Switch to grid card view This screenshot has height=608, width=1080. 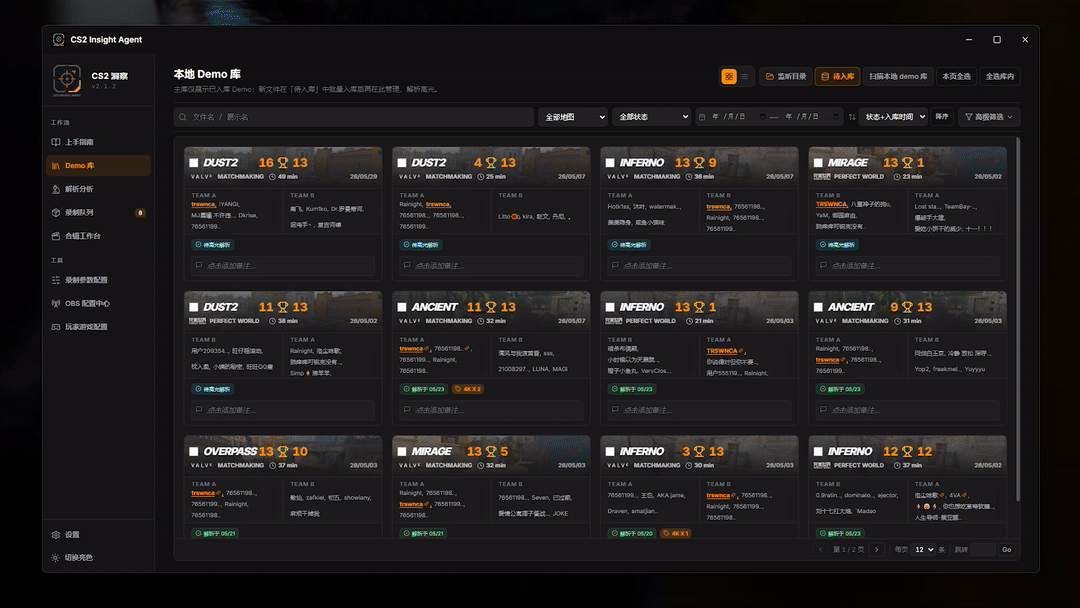pos(729,76)
